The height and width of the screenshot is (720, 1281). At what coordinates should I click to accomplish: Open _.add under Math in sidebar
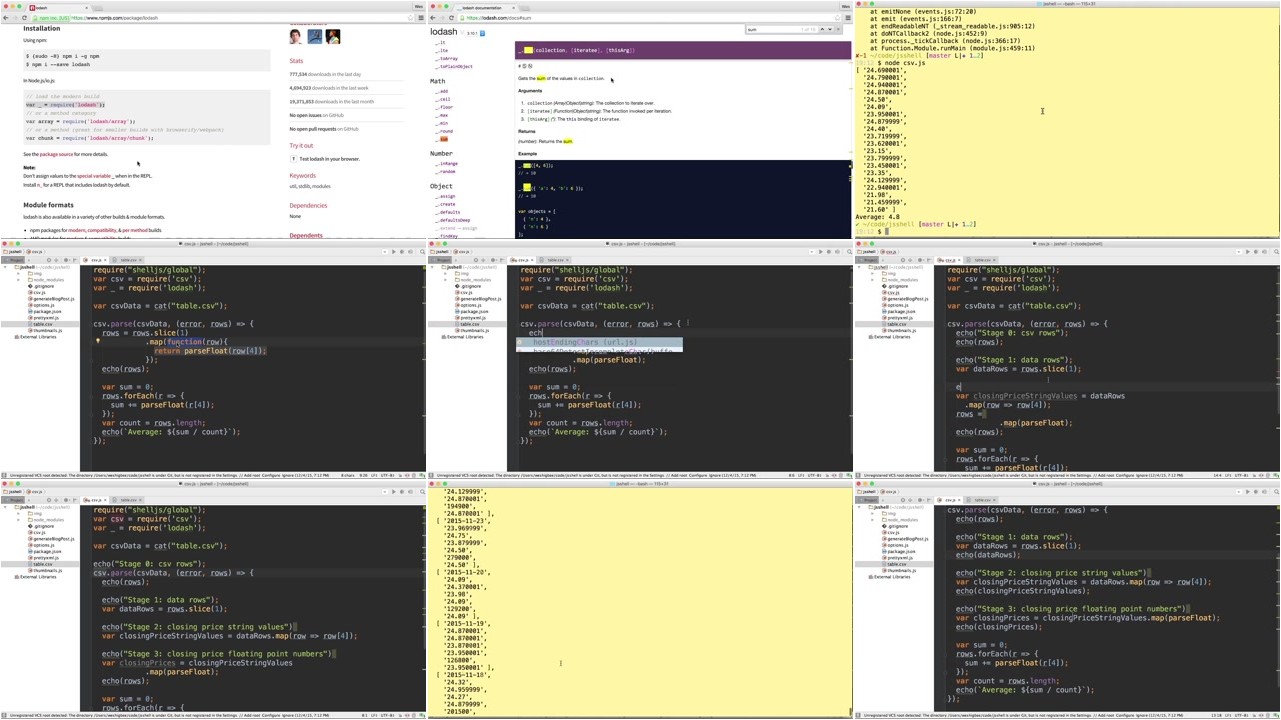pos(442,91)
